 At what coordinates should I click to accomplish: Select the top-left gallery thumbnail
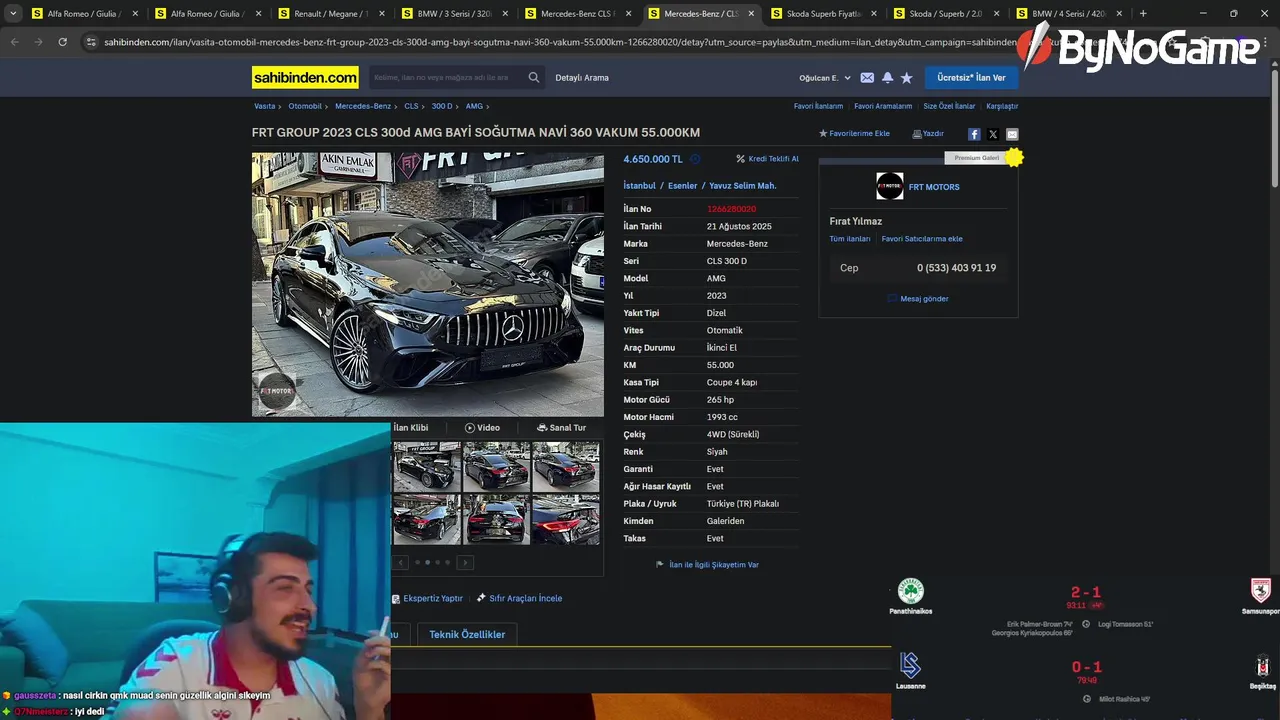point(427,467)
